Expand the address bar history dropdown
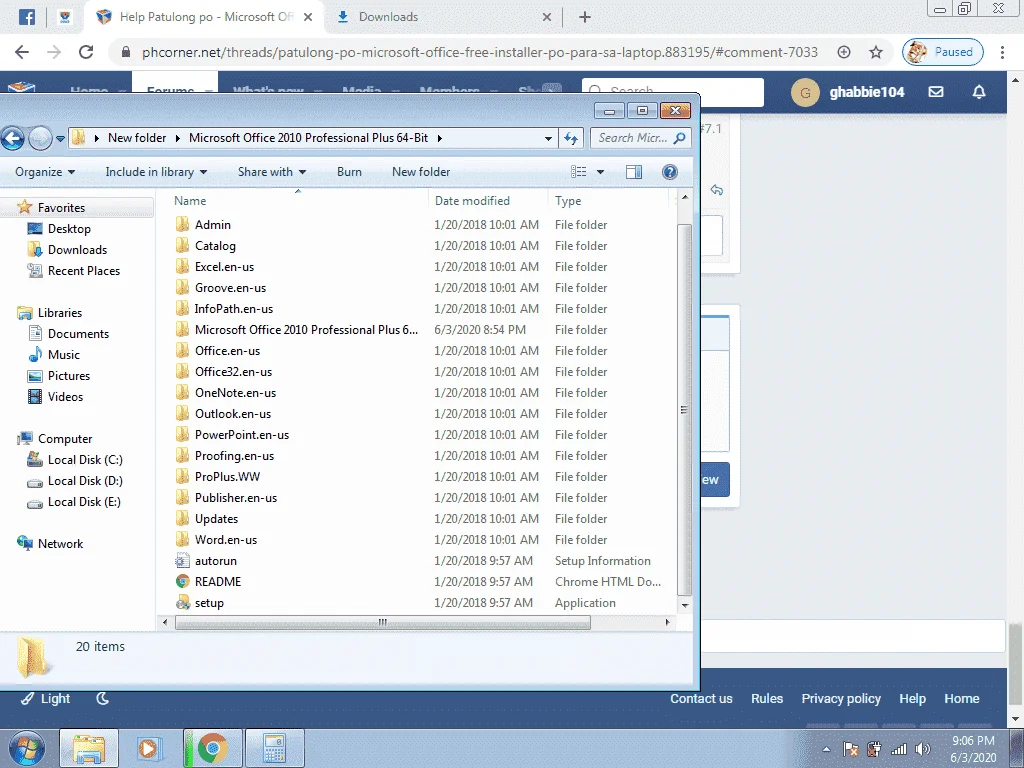The image size is (1024, 768). 548,138
